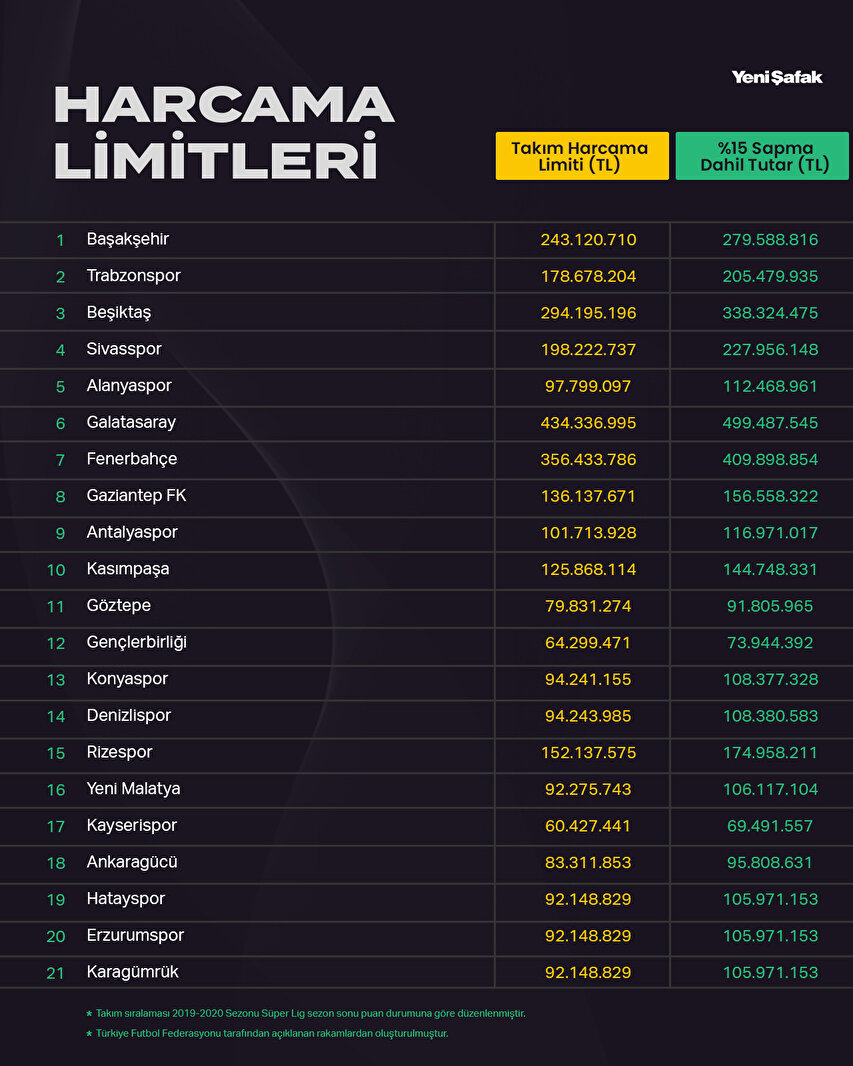Click Erzurumspor's deviation amount 105.971.153

coord(770,936)
